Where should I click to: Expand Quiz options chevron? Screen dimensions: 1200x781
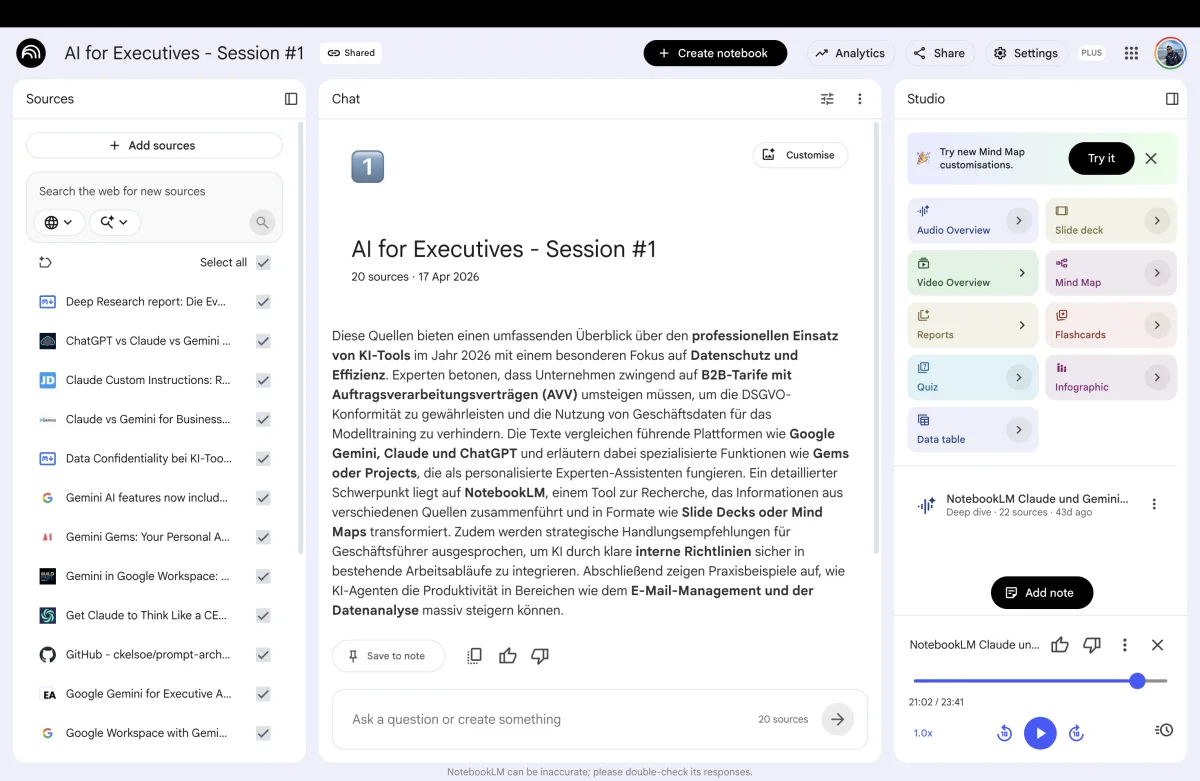click(x=1019, y=377)
